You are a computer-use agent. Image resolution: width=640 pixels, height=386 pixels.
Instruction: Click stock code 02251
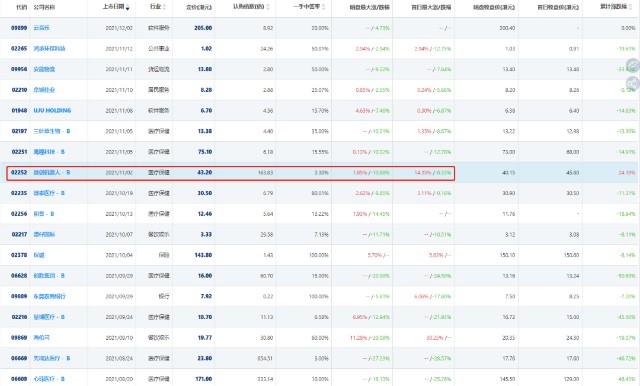[19, 152]
